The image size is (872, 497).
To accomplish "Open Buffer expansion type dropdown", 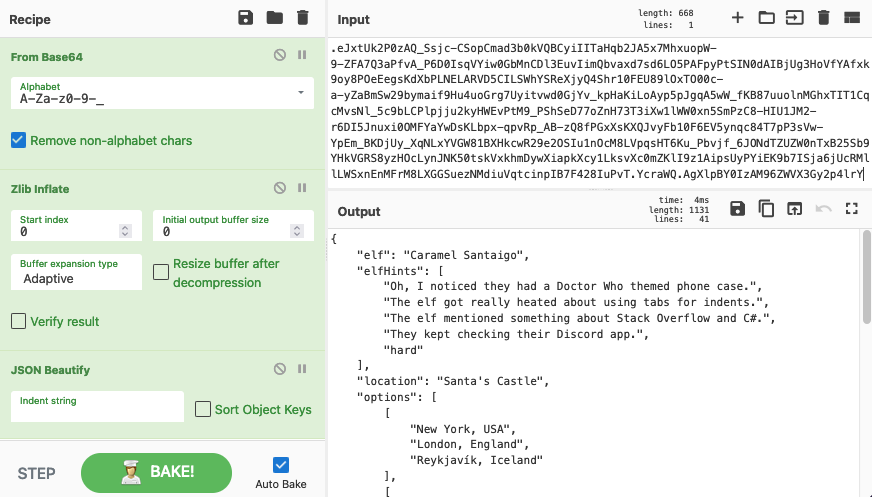I will pyautogui.click(x=76, y=272).
